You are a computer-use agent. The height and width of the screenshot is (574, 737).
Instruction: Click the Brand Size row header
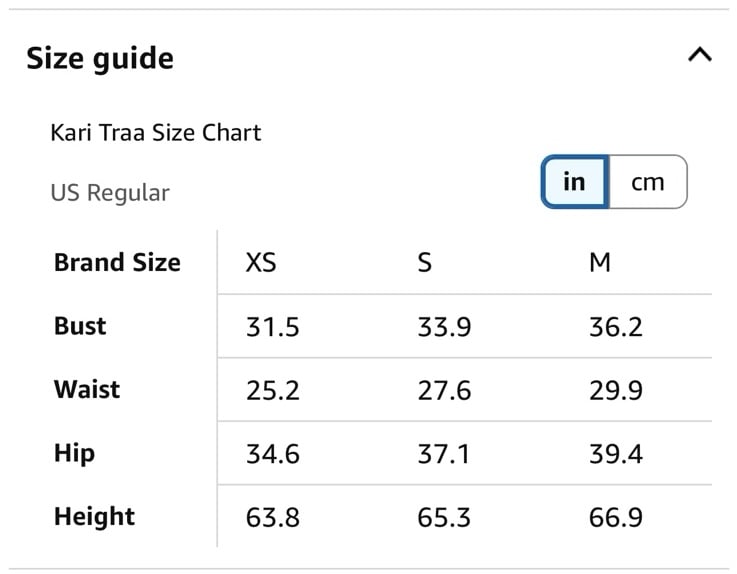[x=117, y=262]
